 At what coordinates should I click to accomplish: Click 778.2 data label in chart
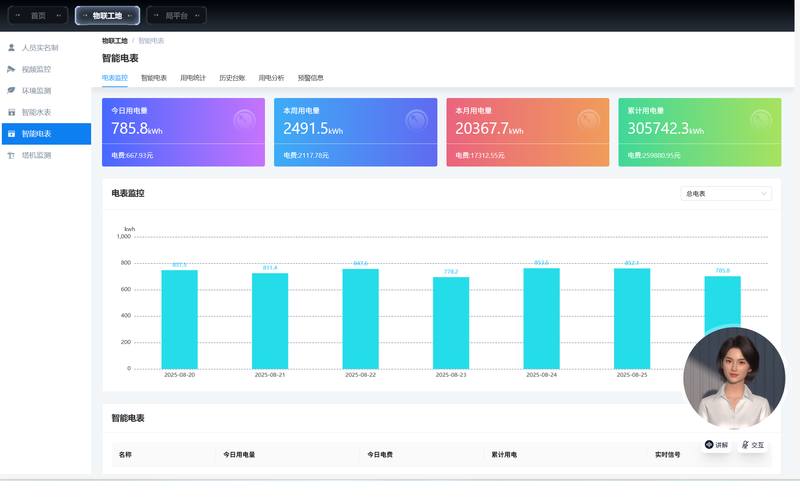pos(451,272)
